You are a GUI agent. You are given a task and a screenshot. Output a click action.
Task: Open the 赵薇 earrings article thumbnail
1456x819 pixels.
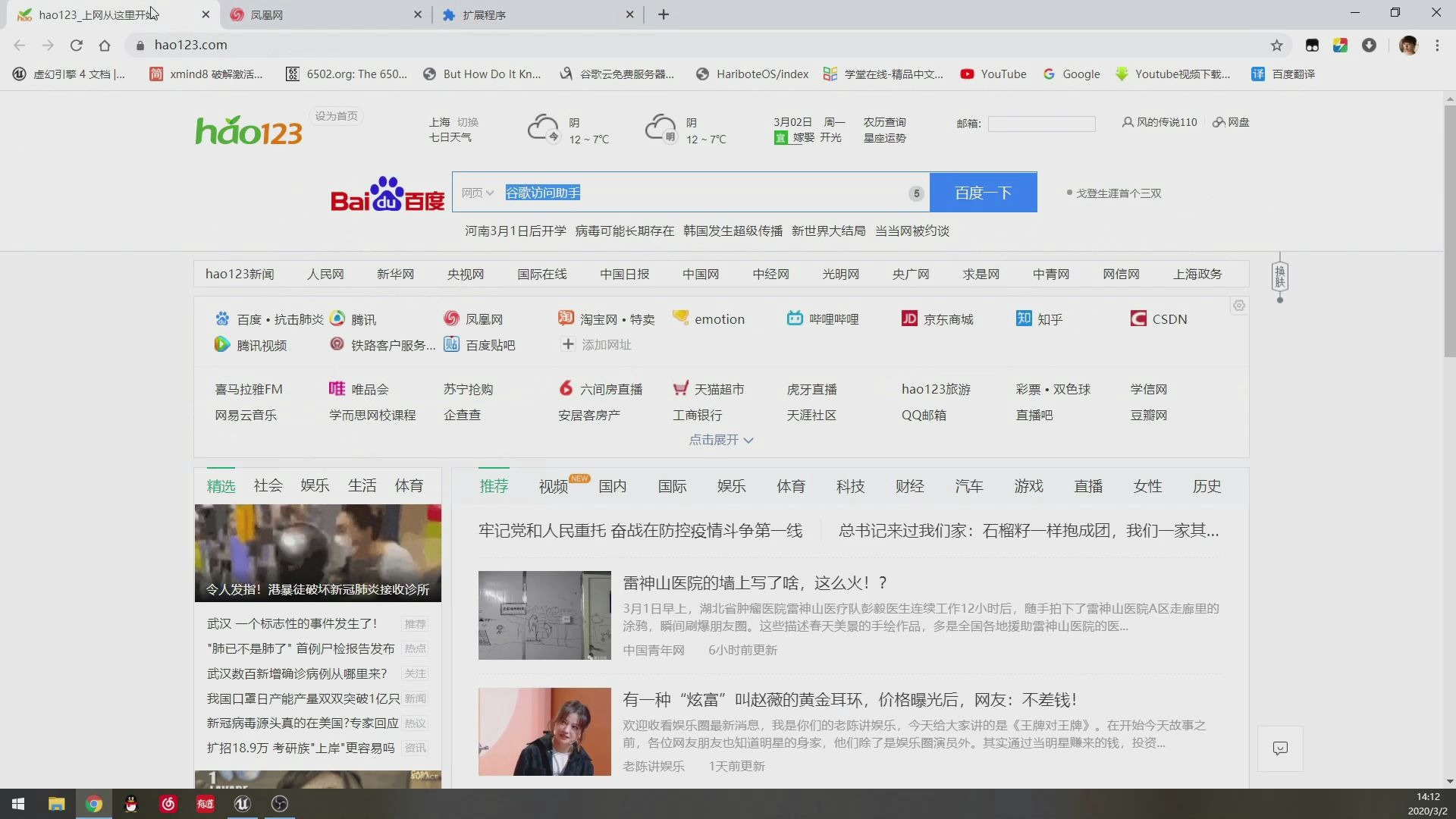pos(544,732)
